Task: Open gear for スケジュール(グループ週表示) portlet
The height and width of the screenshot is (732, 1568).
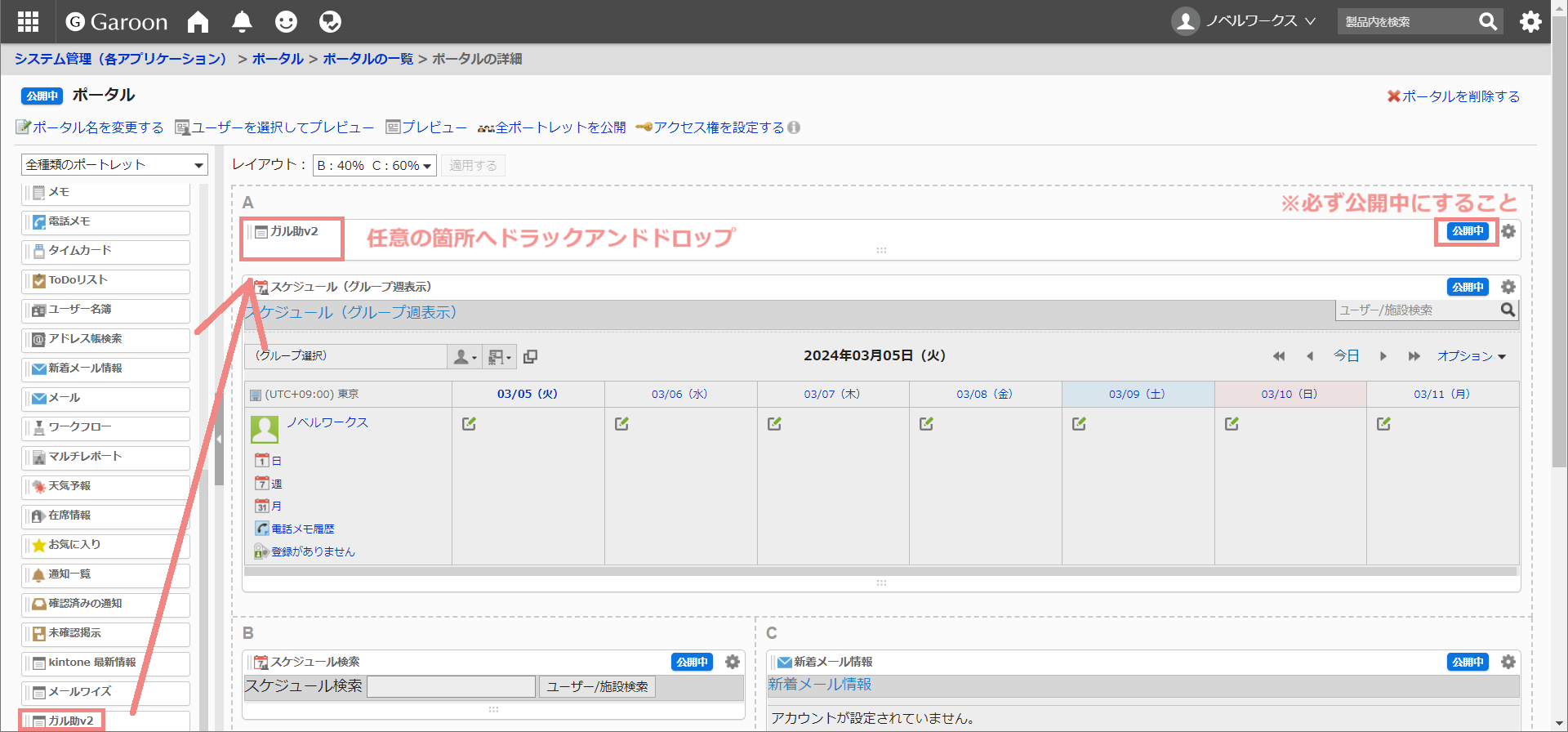Action: [1508, 287]
